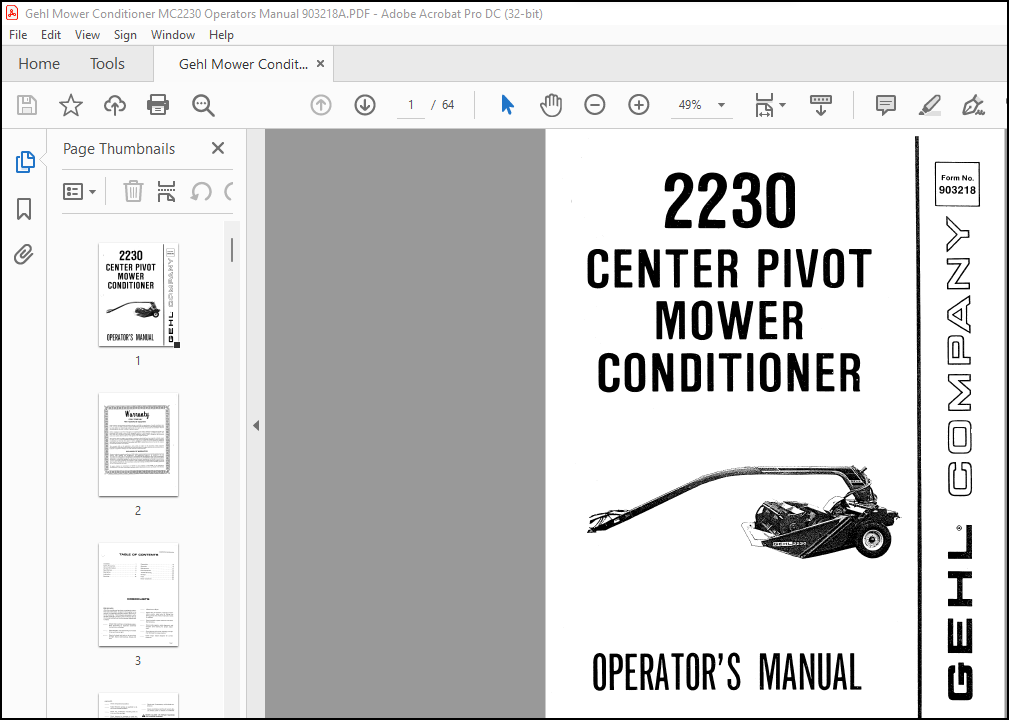Screen dimensions: 1009x720
Task: Switch to the Home tab
Action: [39, 64]
